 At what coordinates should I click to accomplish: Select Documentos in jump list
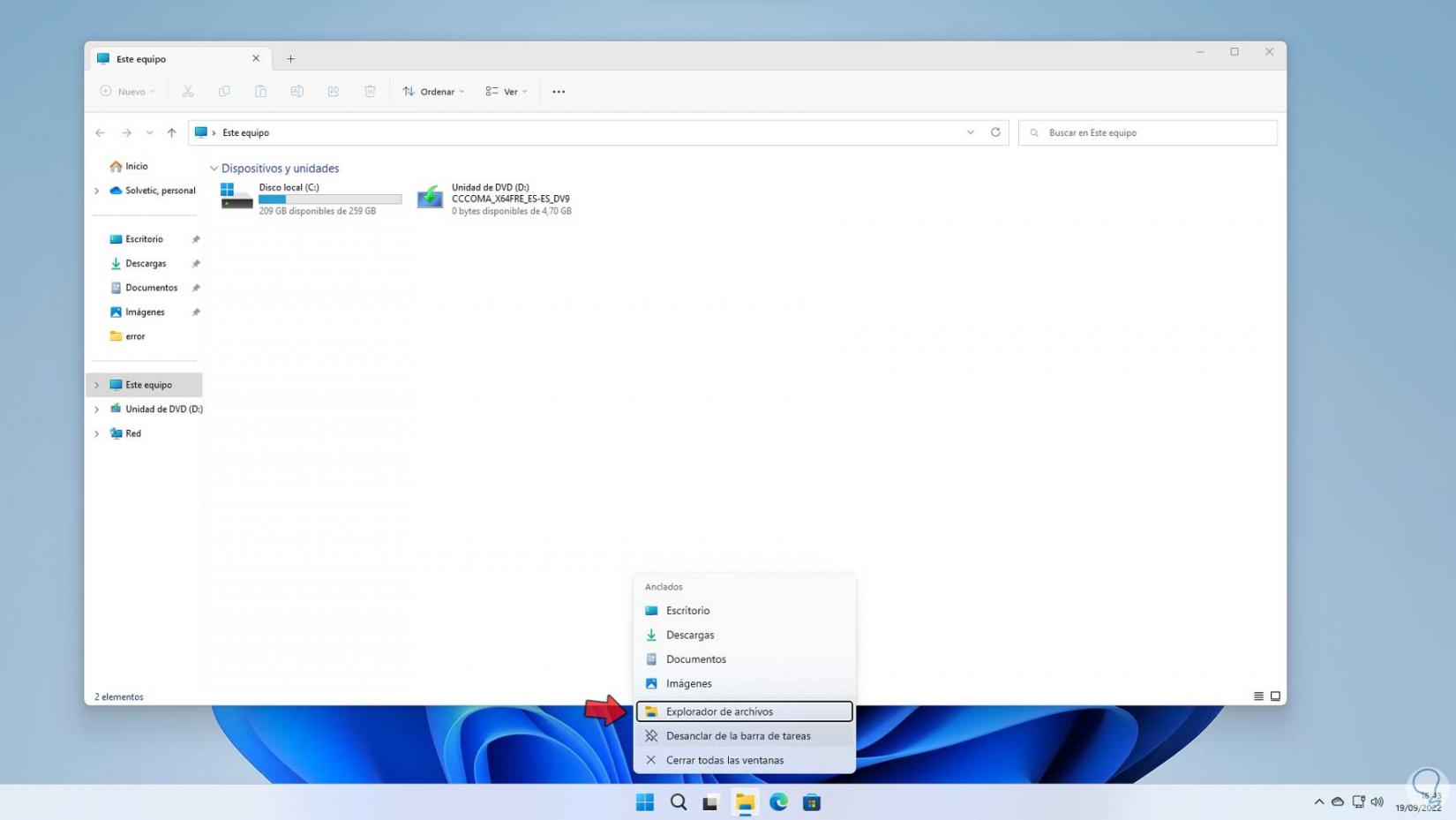tap(744, 659)
